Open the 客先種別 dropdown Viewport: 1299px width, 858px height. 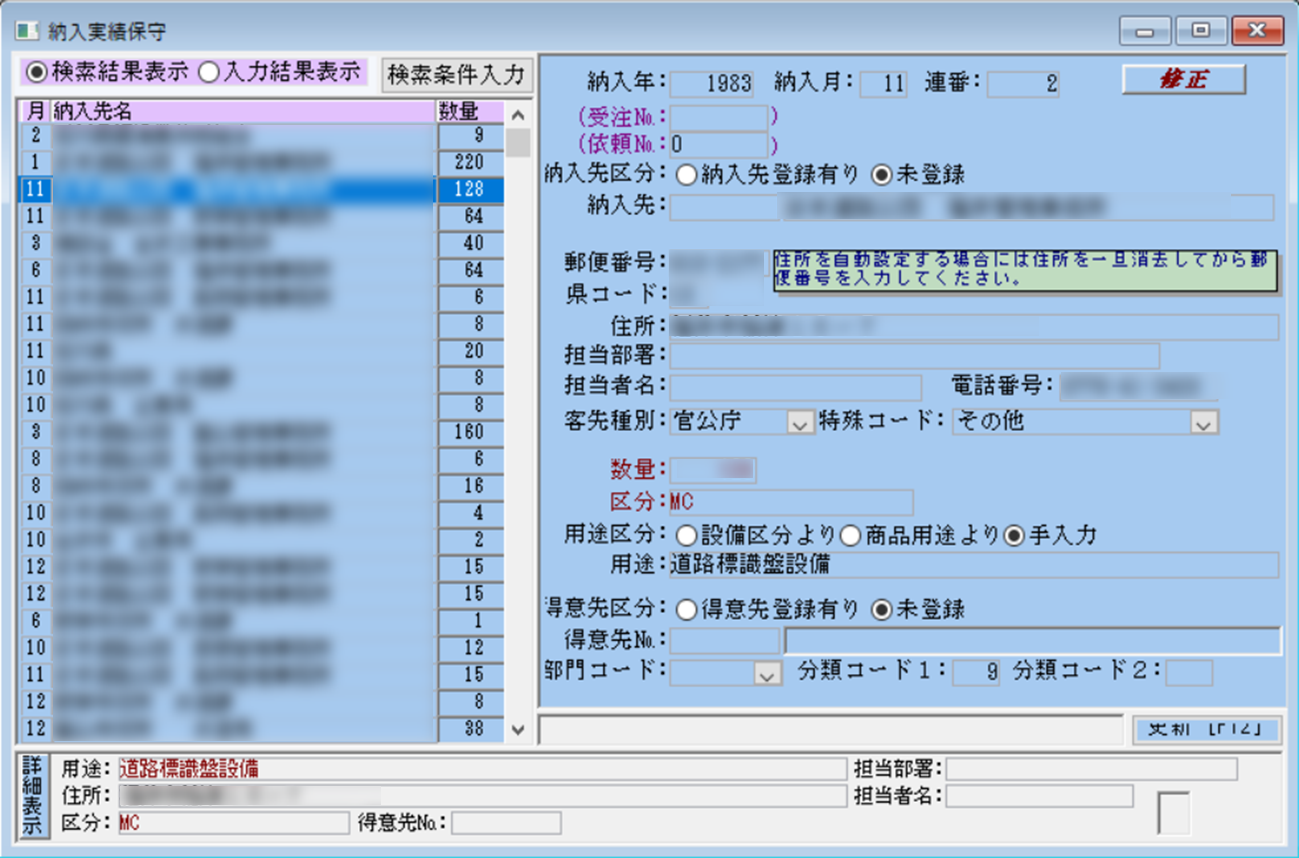(x=799, y=423)
